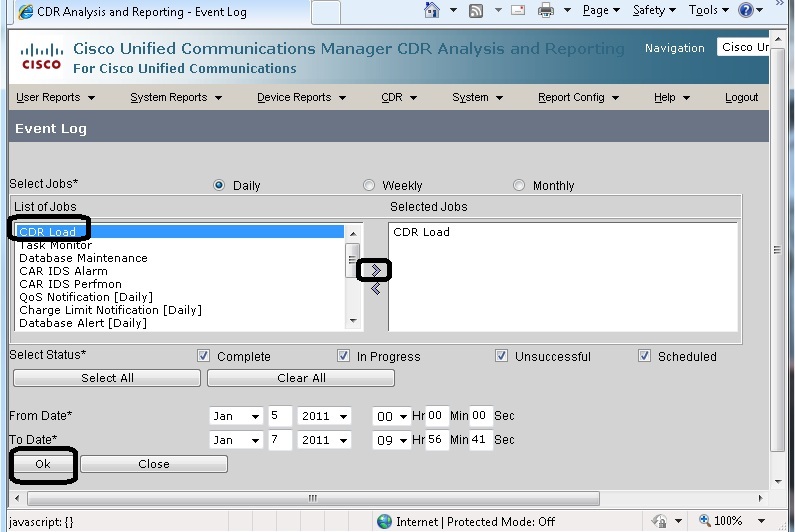Open the Page menu dropdown
The width and height of the screenshot is (795, 532).
[x=601, y=10]
